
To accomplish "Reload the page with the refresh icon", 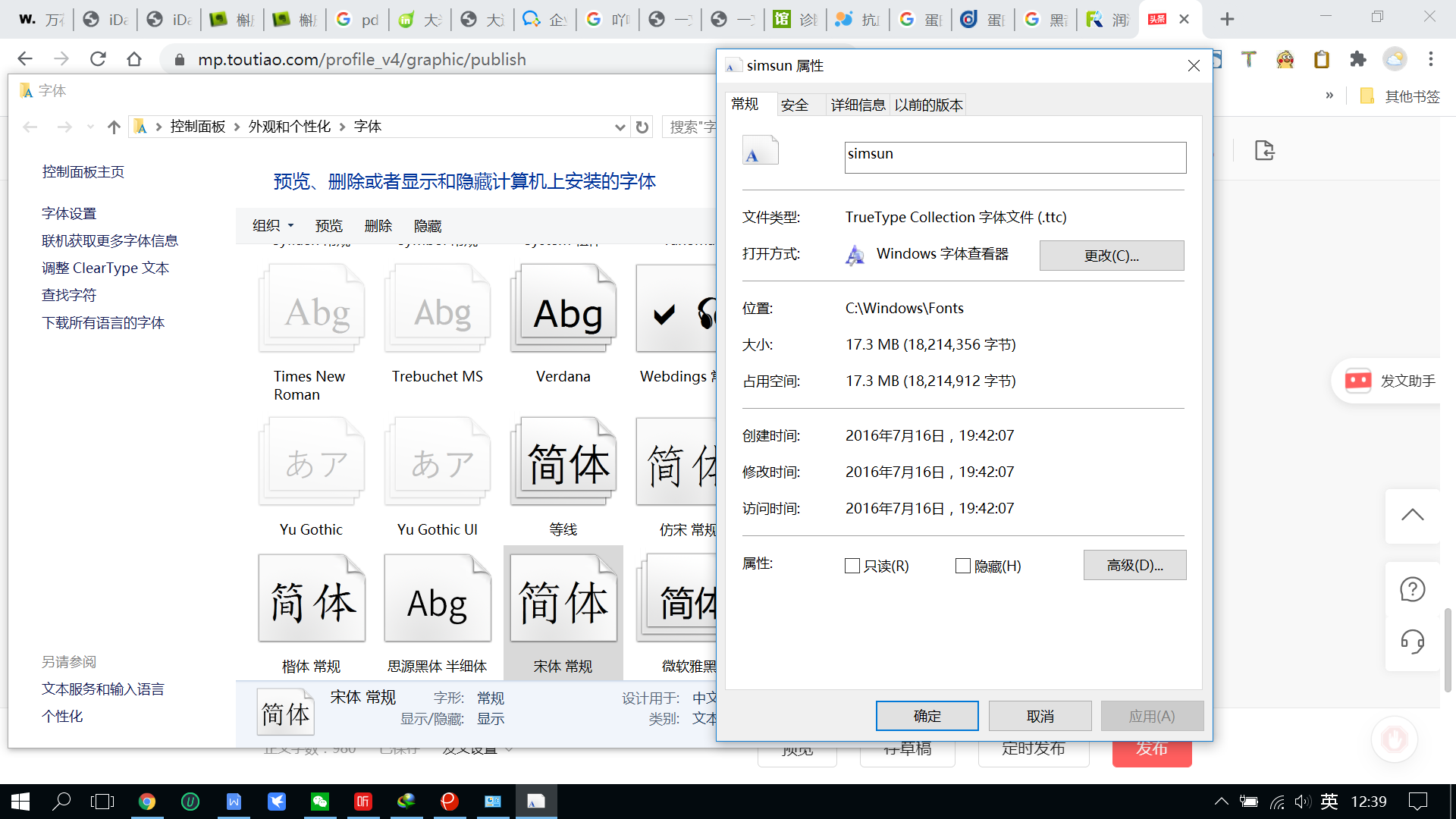I will [x=98, y=58].
